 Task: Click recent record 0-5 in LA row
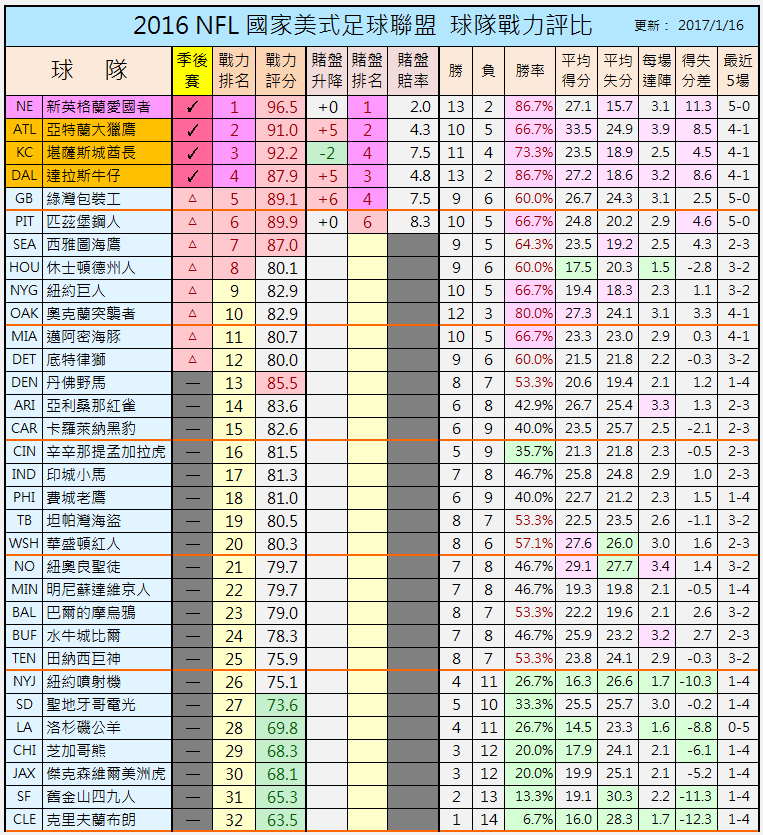pyautogui.click(x=739, y=727)
